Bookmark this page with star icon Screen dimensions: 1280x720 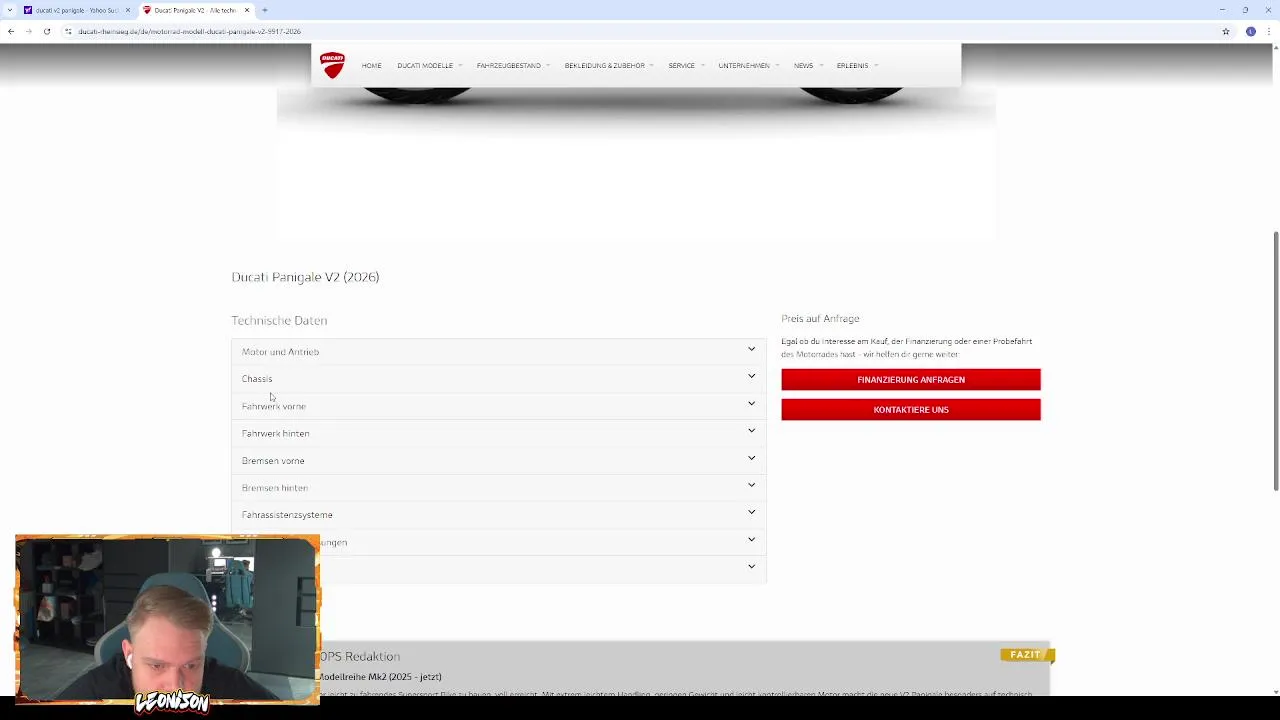click(x=1226, y=31)
